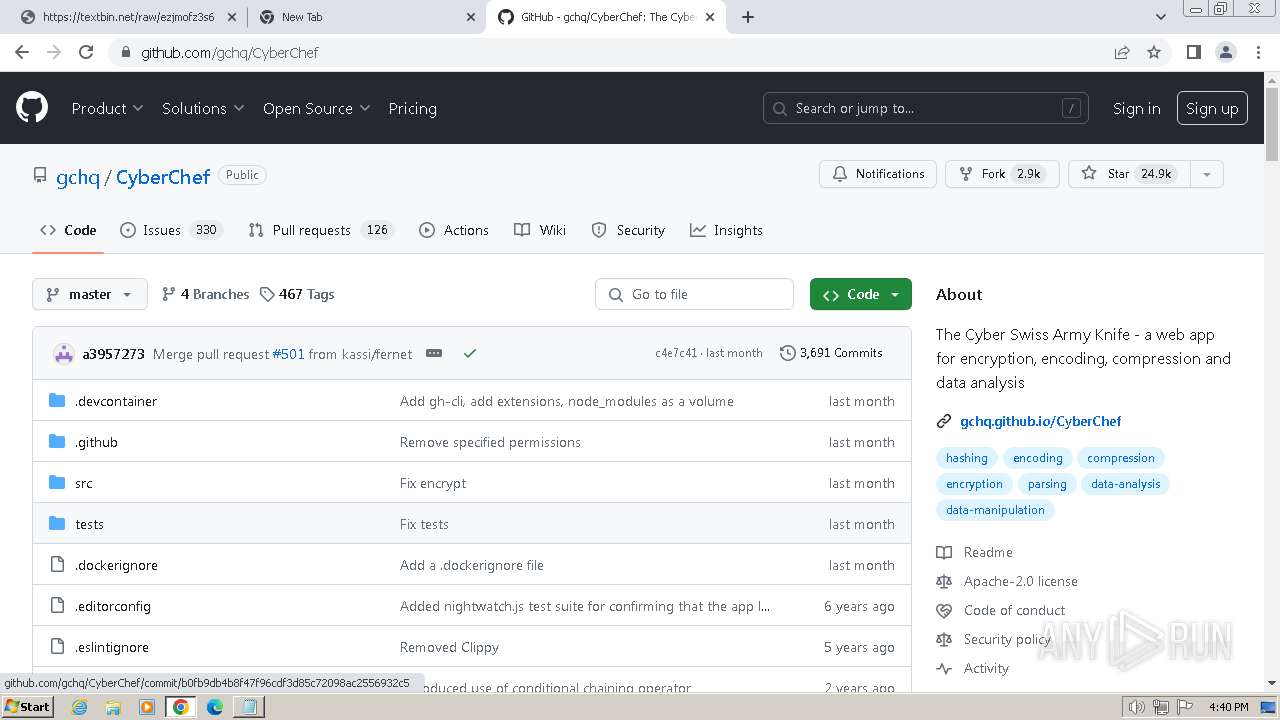This screenshot has width=1280, height=720.
Task: Open the Product dropdown menu
Action: pos(107,108)
